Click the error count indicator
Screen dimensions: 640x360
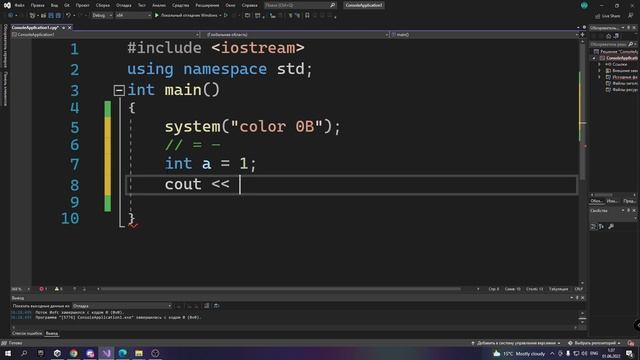click(x=43, y=289)
